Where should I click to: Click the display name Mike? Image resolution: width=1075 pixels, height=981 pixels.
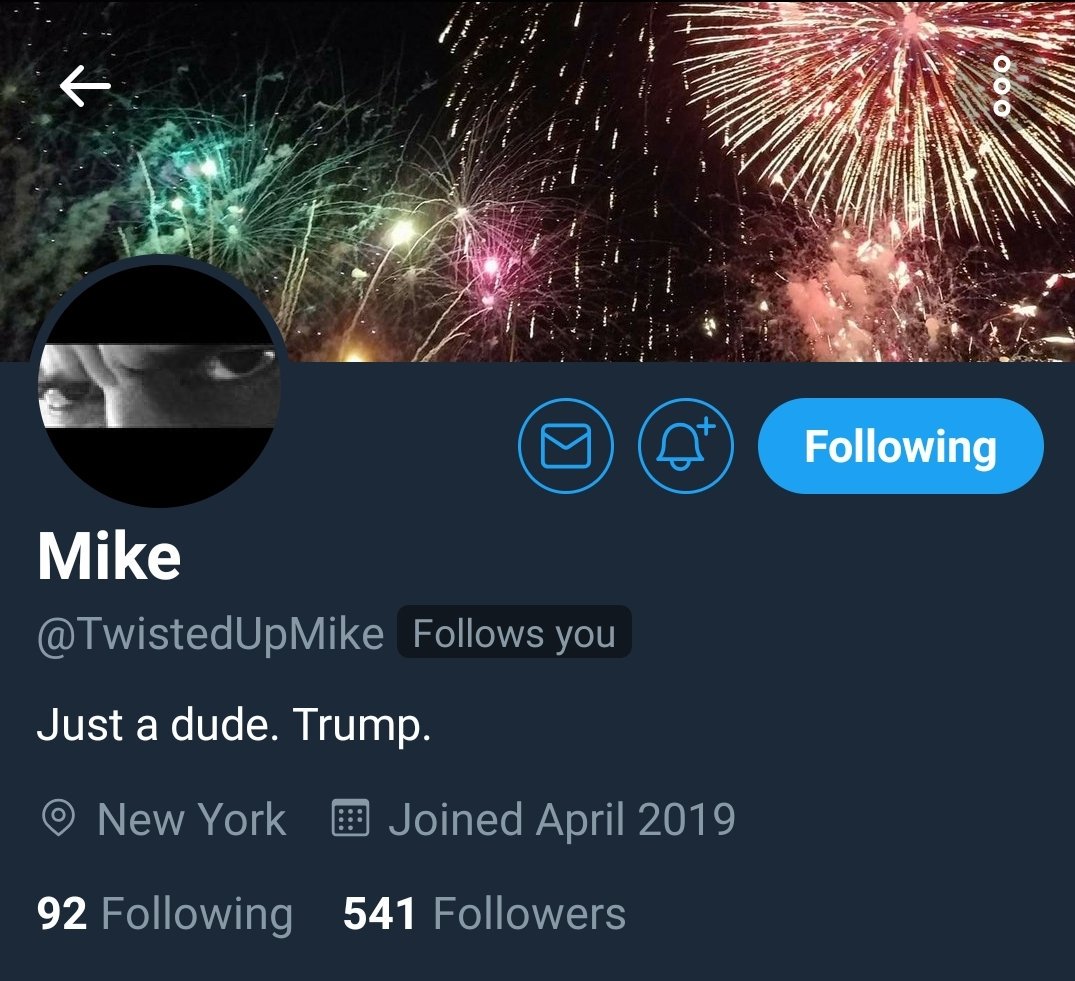[109, 556]
